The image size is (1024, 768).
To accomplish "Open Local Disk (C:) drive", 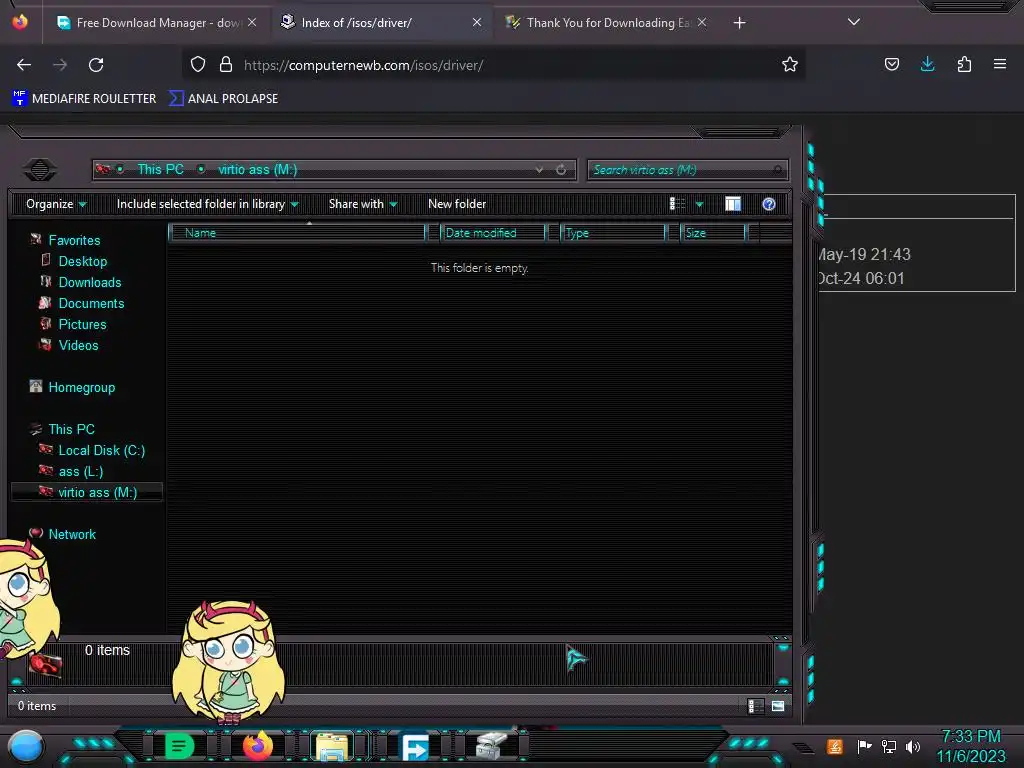I will pos(92,450).
